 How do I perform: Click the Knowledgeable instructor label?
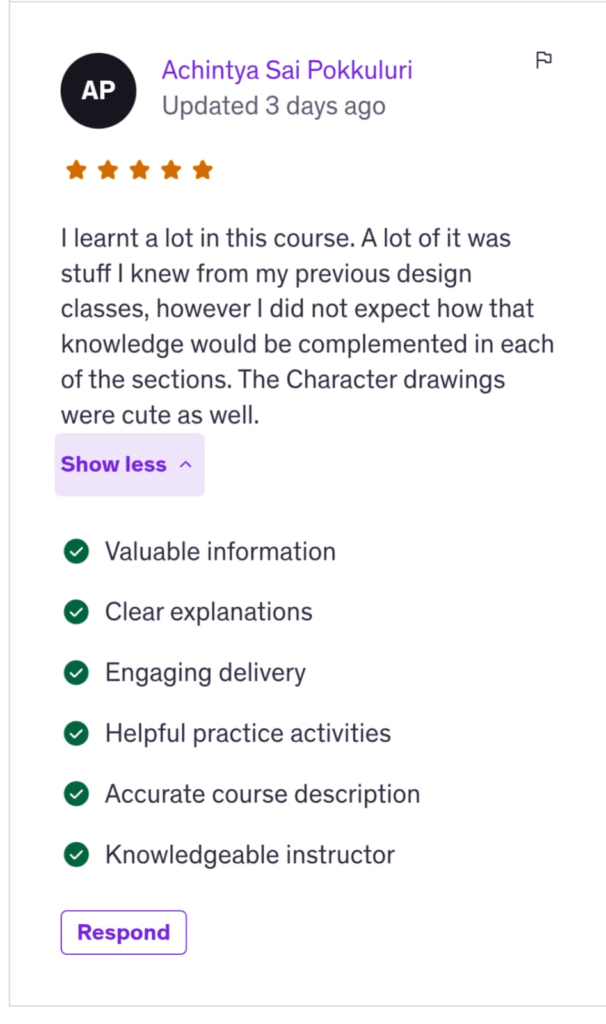(x=250, y=855)
